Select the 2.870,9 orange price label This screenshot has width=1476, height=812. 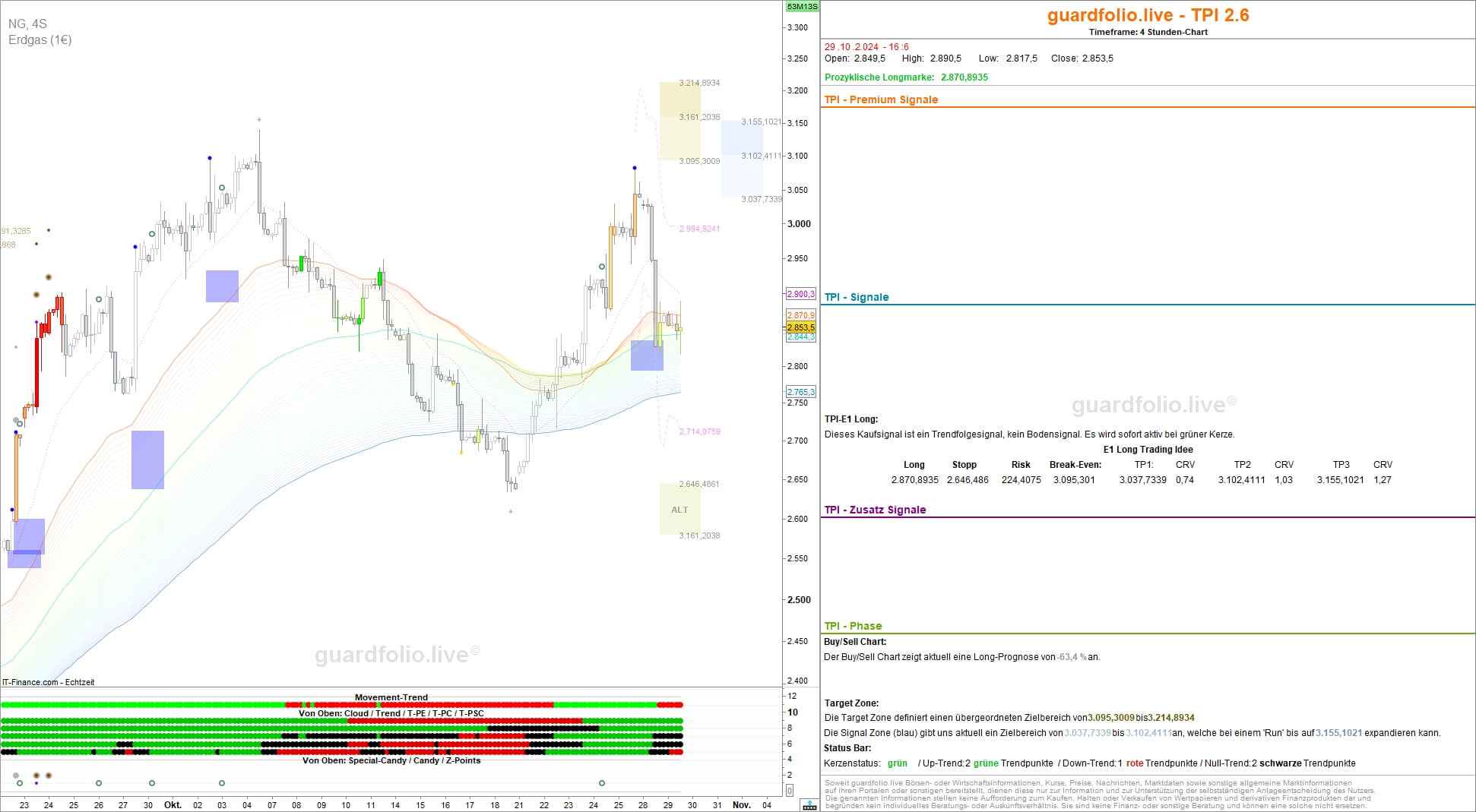(x=800, y=315)
